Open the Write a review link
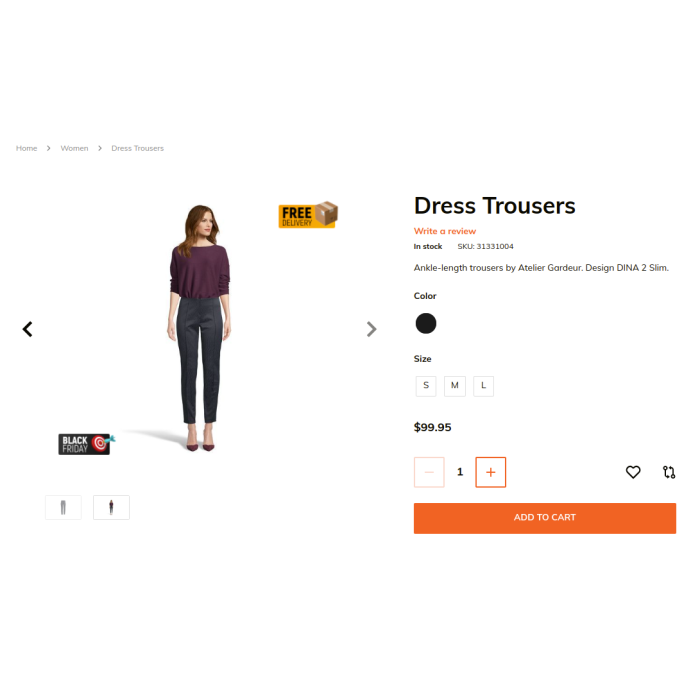Viewport: 700px width, 700px height. [x=445, y=231]
